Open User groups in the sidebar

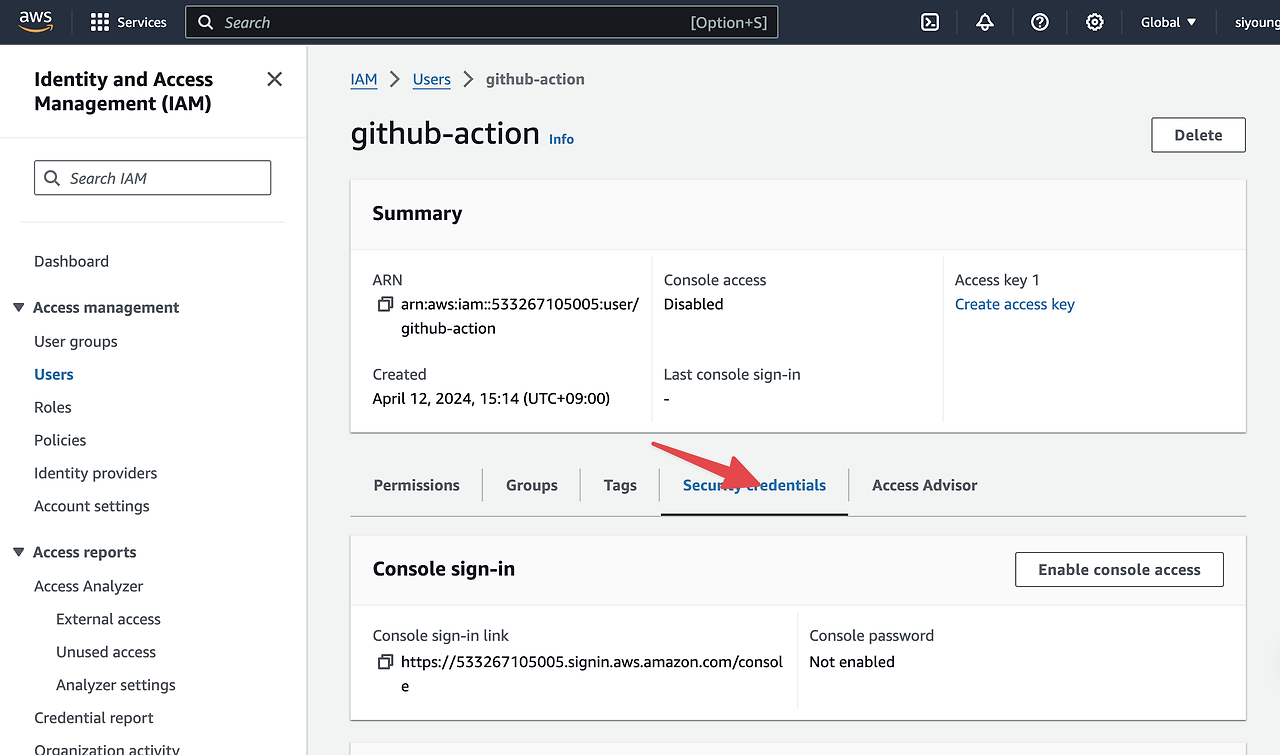pos(76,341)
